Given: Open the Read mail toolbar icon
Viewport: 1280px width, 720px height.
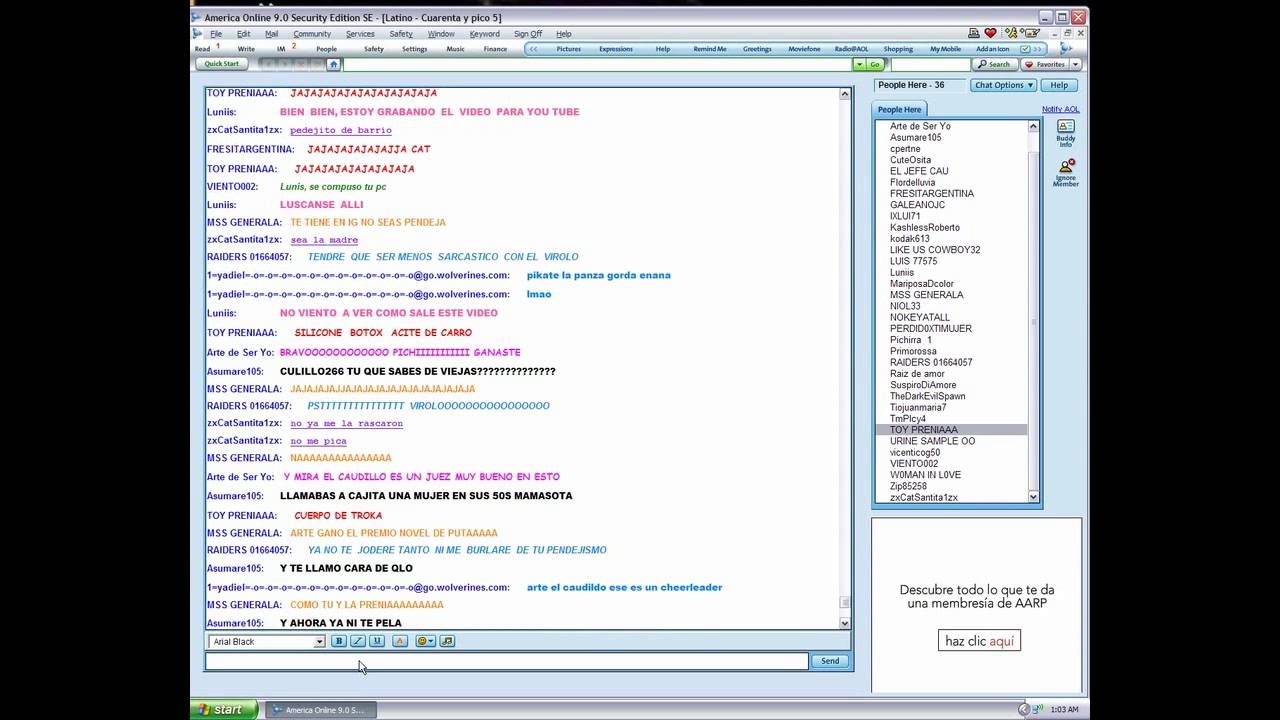Looking at the screenshot, I should tap(205, 48).
